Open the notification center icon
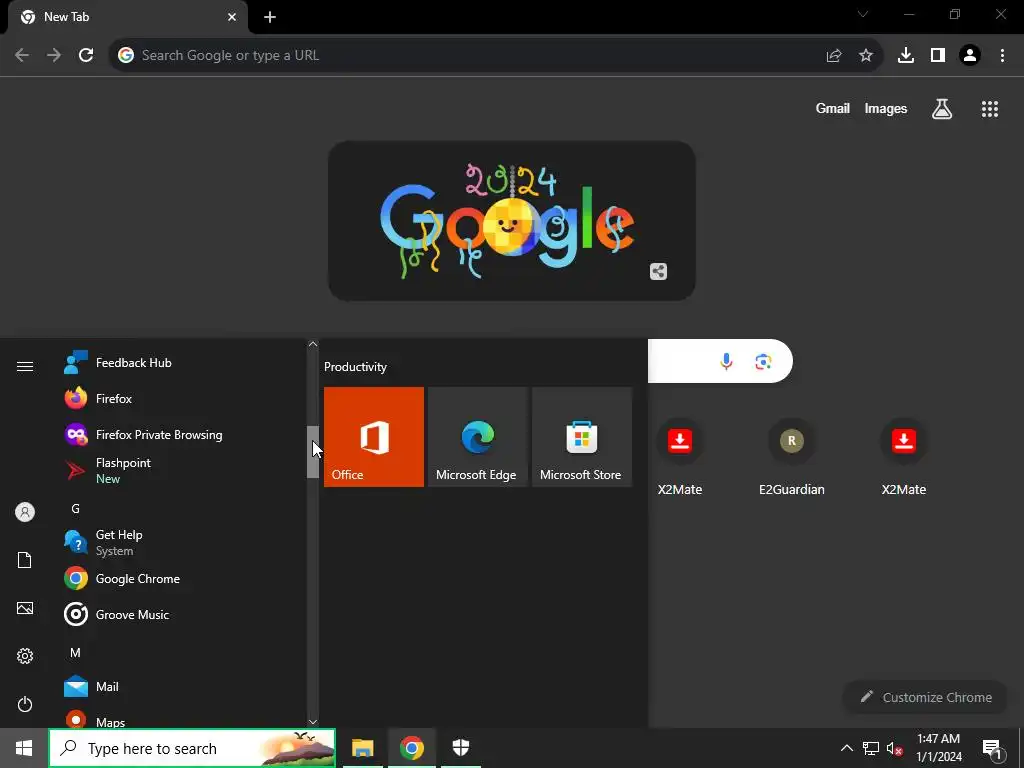 [x=992, y=748]
